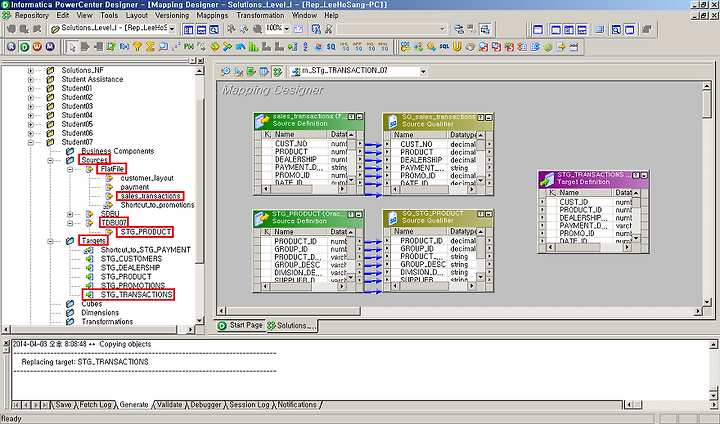Click the Mapping Designer tool icon above workspace

[277, 71]
